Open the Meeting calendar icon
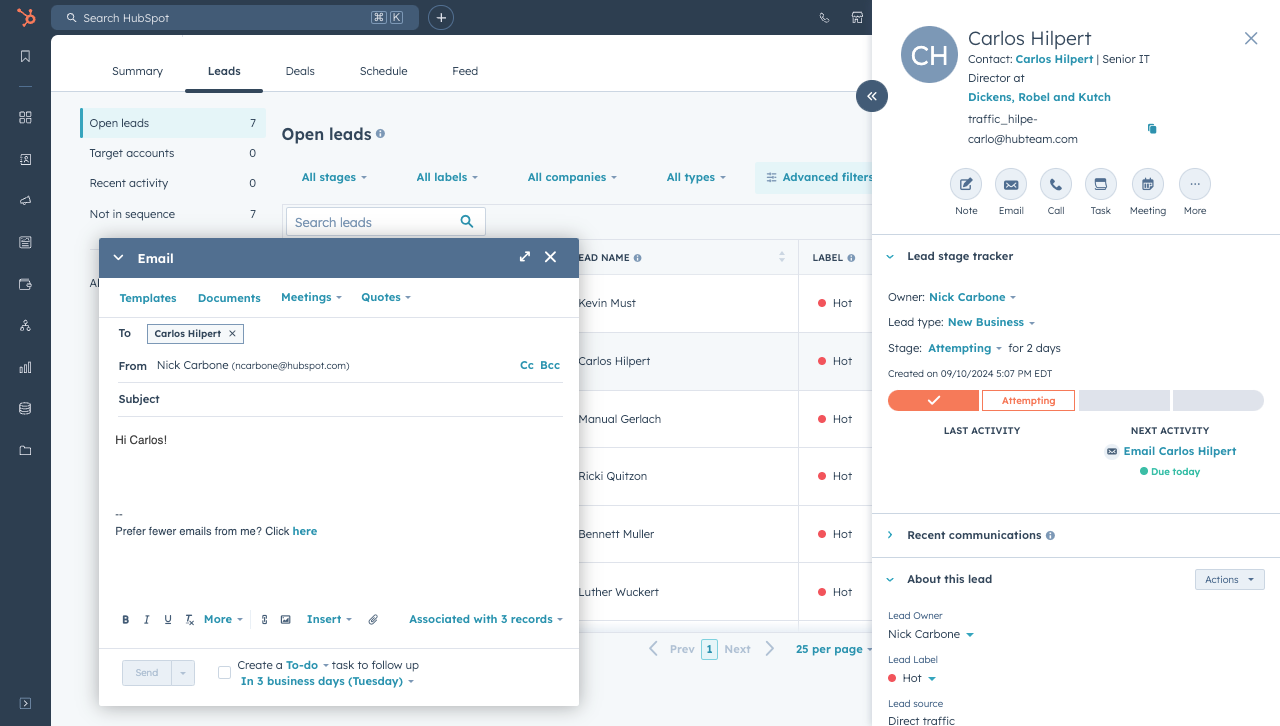Screen dimensions: 1280x726 [1147, 185]
